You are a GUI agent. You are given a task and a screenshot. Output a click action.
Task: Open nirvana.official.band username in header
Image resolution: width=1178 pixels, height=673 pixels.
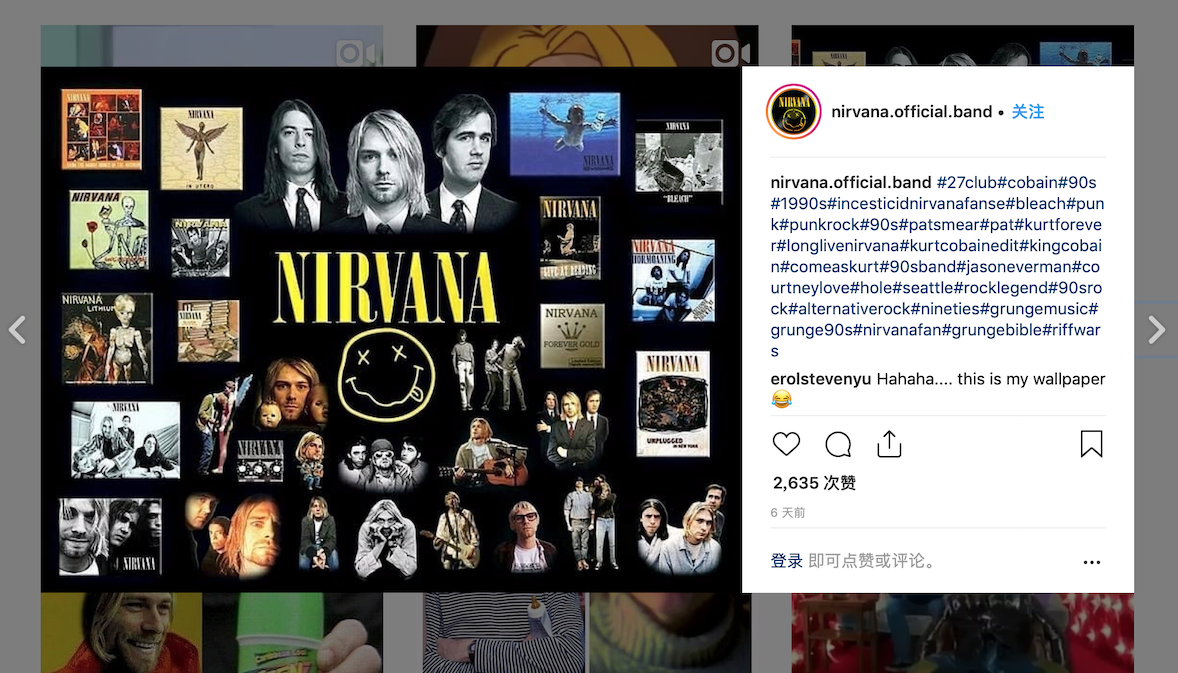point(911,112)
